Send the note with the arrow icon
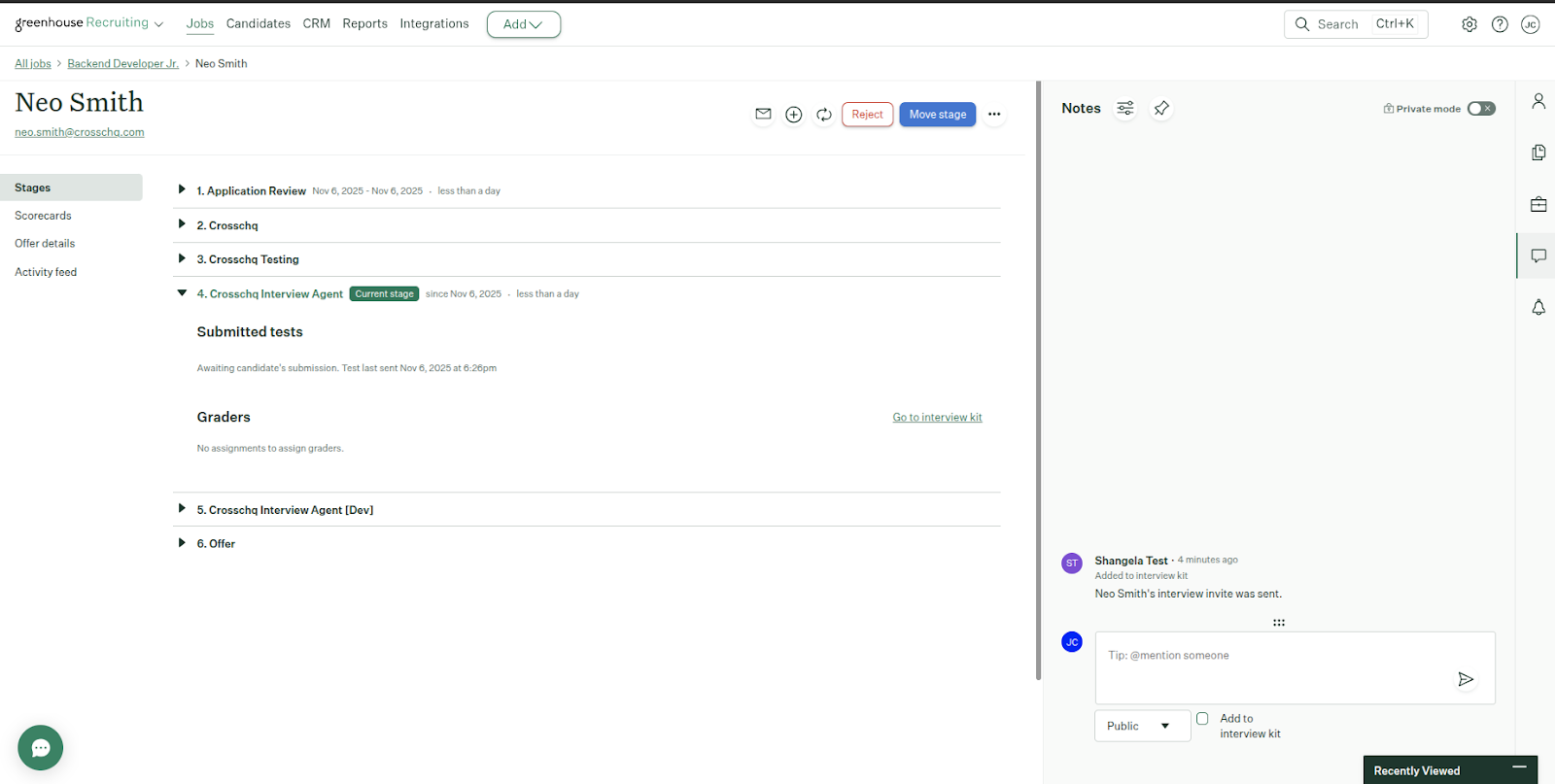The width and height of the screenshot is (1555, 784). 1465,679
